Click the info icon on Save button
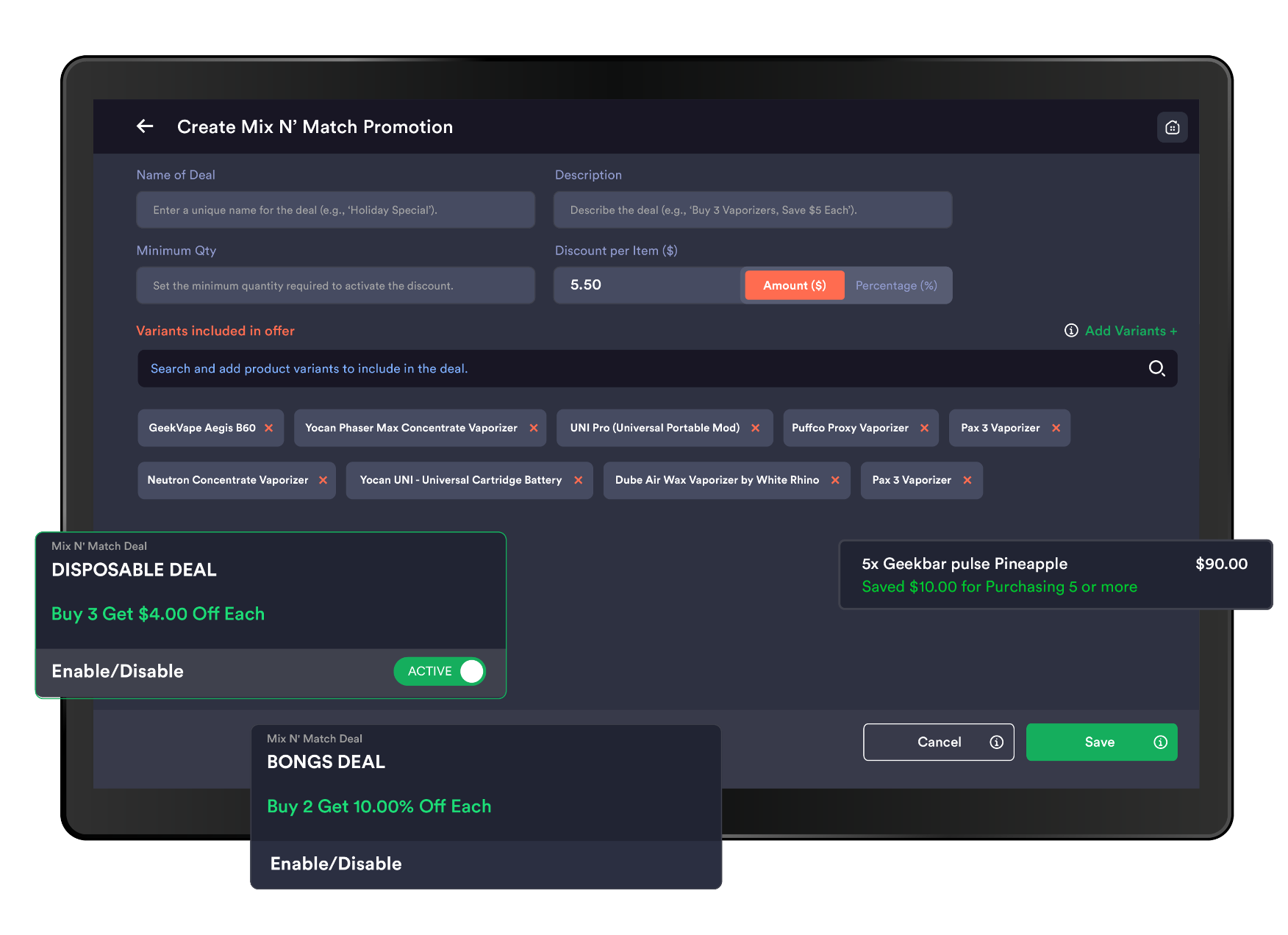Image resolution: width=1288 pixels, height=935 pixels. (x=1160, y=742)
